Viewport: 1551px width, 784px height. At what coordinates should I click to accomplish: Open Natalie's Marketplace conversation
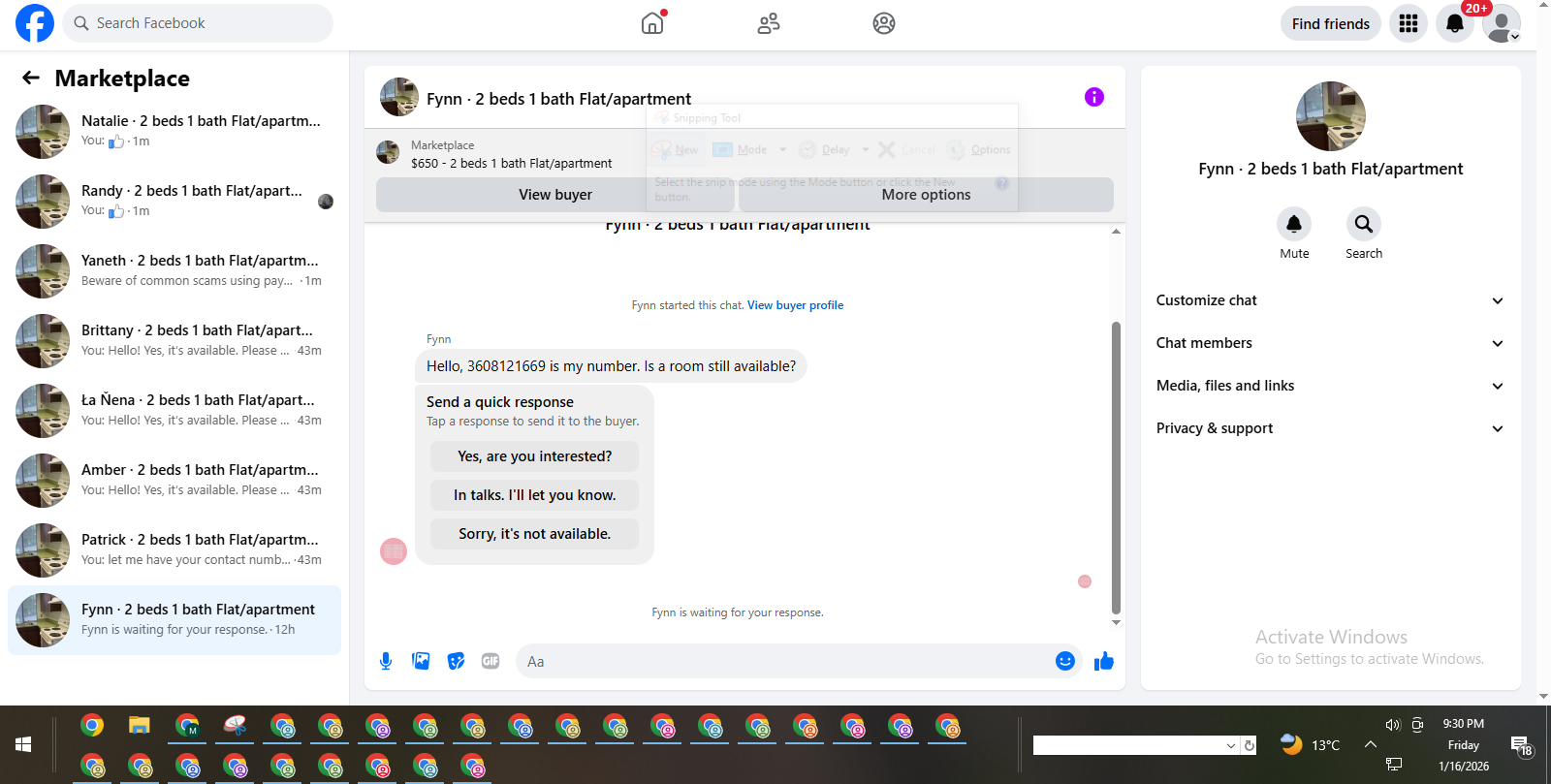[x=174, y=132]
